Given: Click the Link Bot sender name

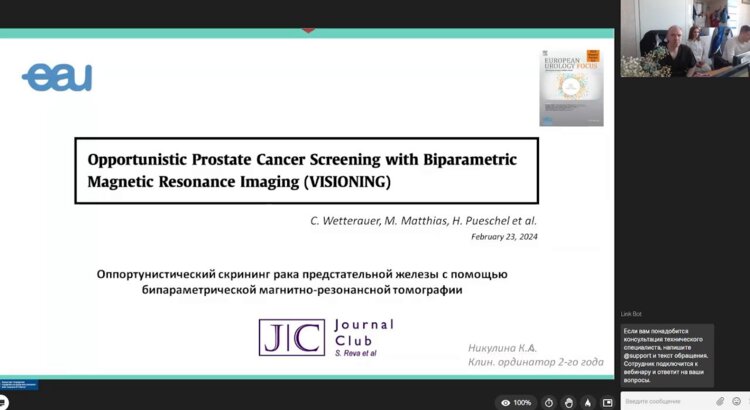Looking at the screenshot, I should pos(631,314).
